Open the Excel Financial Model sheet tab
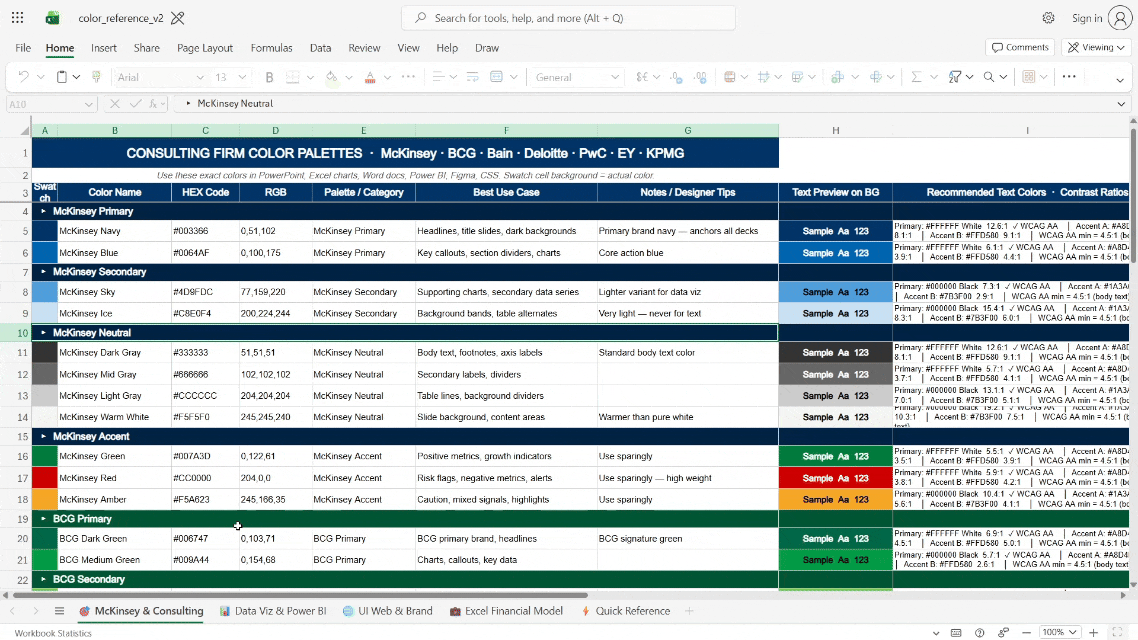The height and width of the screenshot is (640, 1138). tap(506, 611)
